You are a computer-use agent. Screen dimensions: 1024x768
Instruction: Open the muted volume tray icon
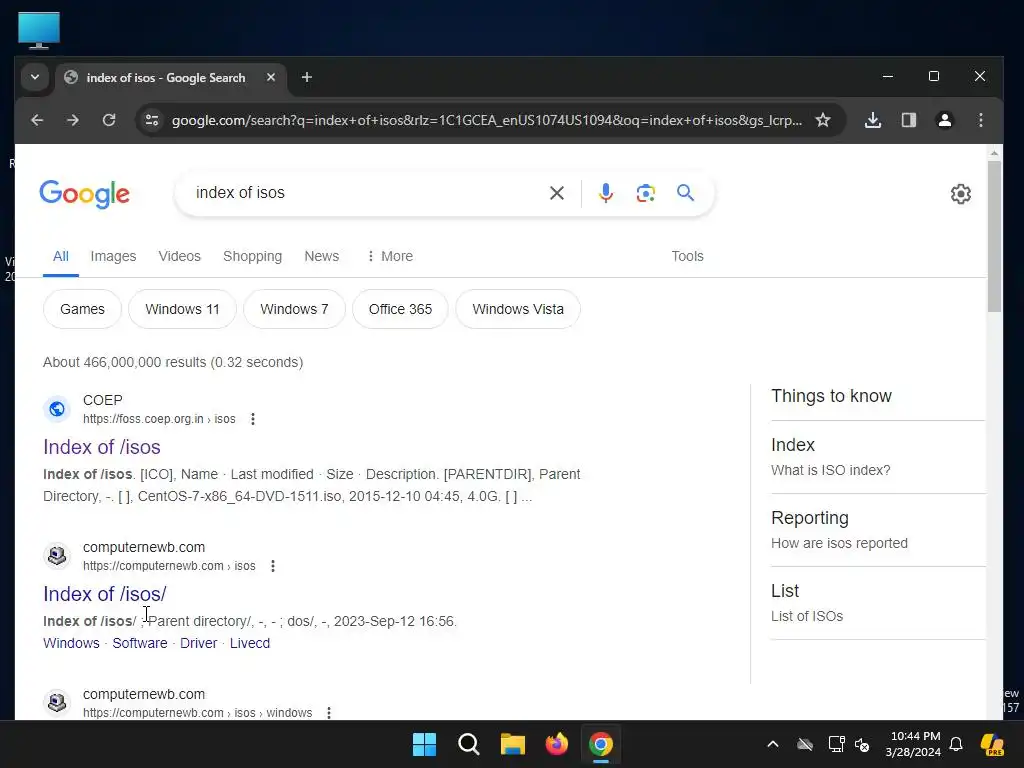pos(863,744)
